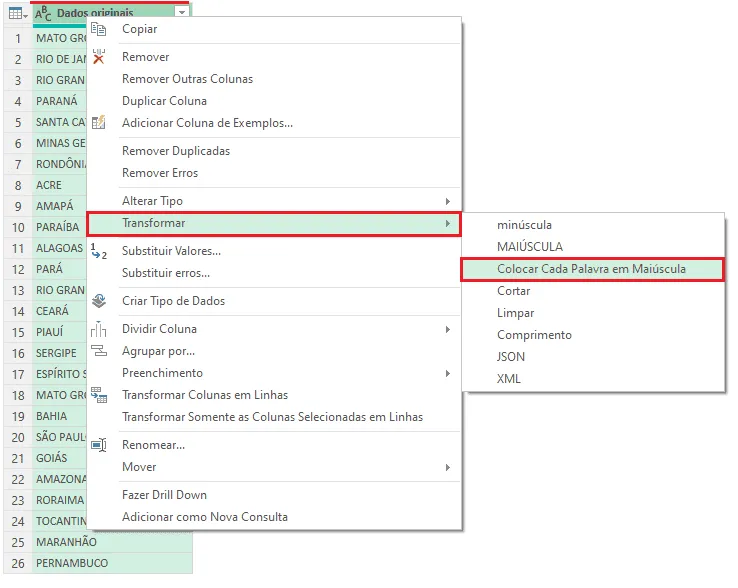
Task: Click the Copiar icon in context menu
Action: click(98, 29)
